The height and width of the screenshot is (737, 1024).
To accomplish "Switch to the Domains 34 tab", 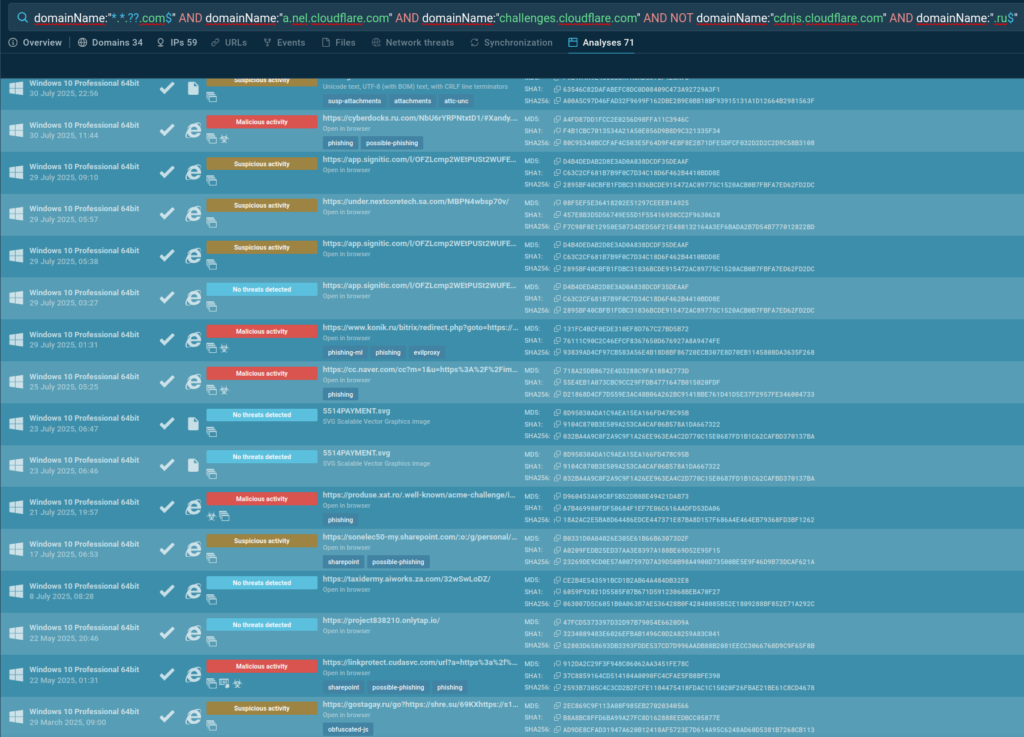I will pos(110,43).
